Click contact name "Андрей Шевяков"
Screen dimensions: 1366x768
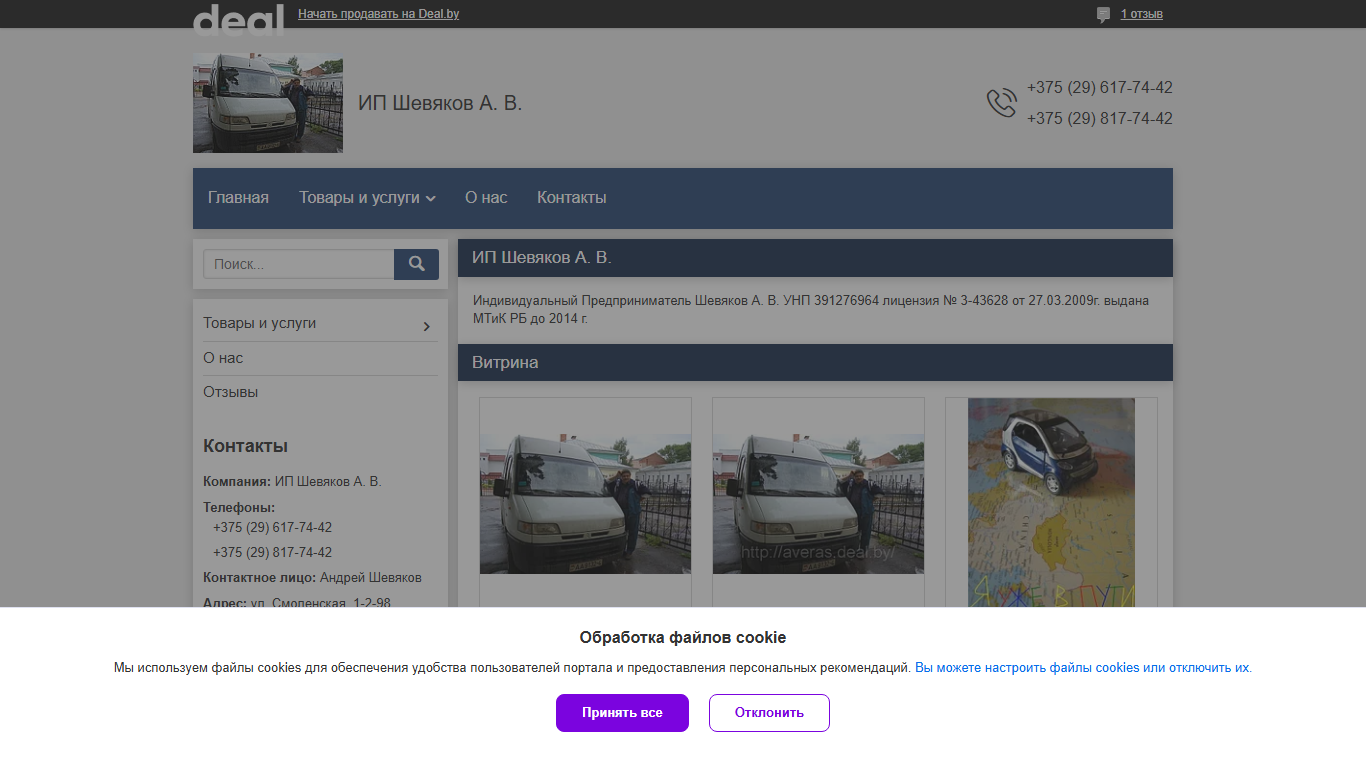pos(371,577)
